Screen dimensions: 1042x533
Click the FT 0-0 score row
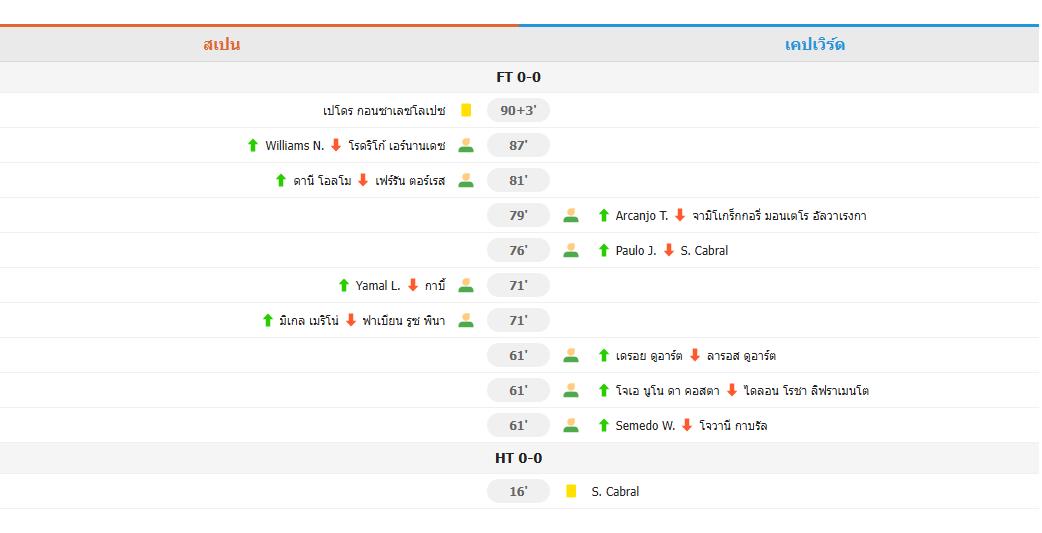click(518, 77)
